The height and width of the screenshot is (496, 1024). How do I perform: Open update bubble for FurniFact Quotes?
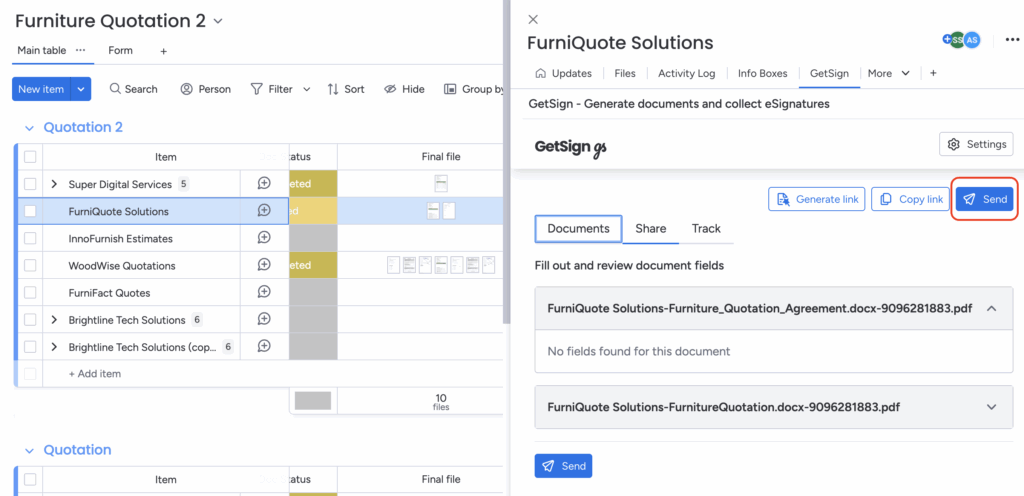[264, 292]
